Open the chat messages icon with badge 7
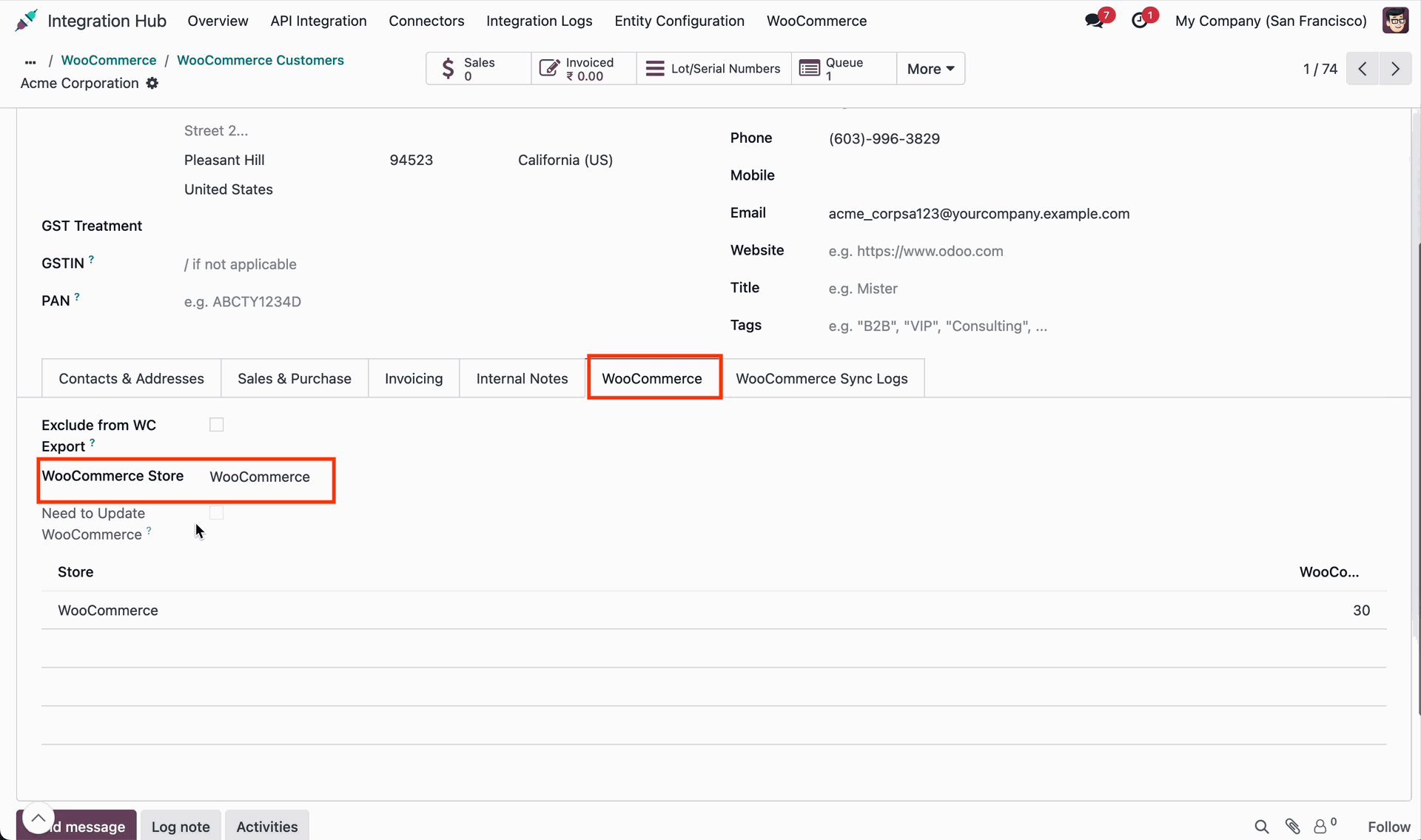This screenshot has height=840, width=1421. tap(1095, 21)
